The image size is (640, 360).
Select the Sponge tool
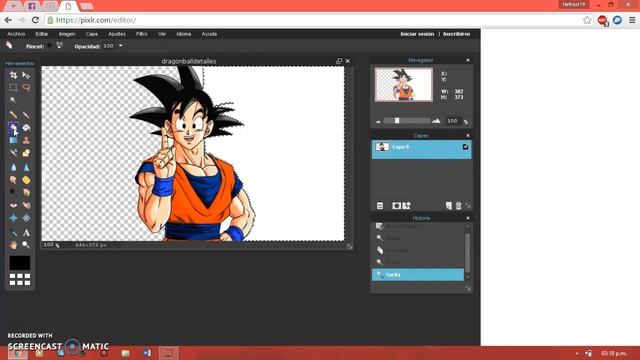click(26, 180)
